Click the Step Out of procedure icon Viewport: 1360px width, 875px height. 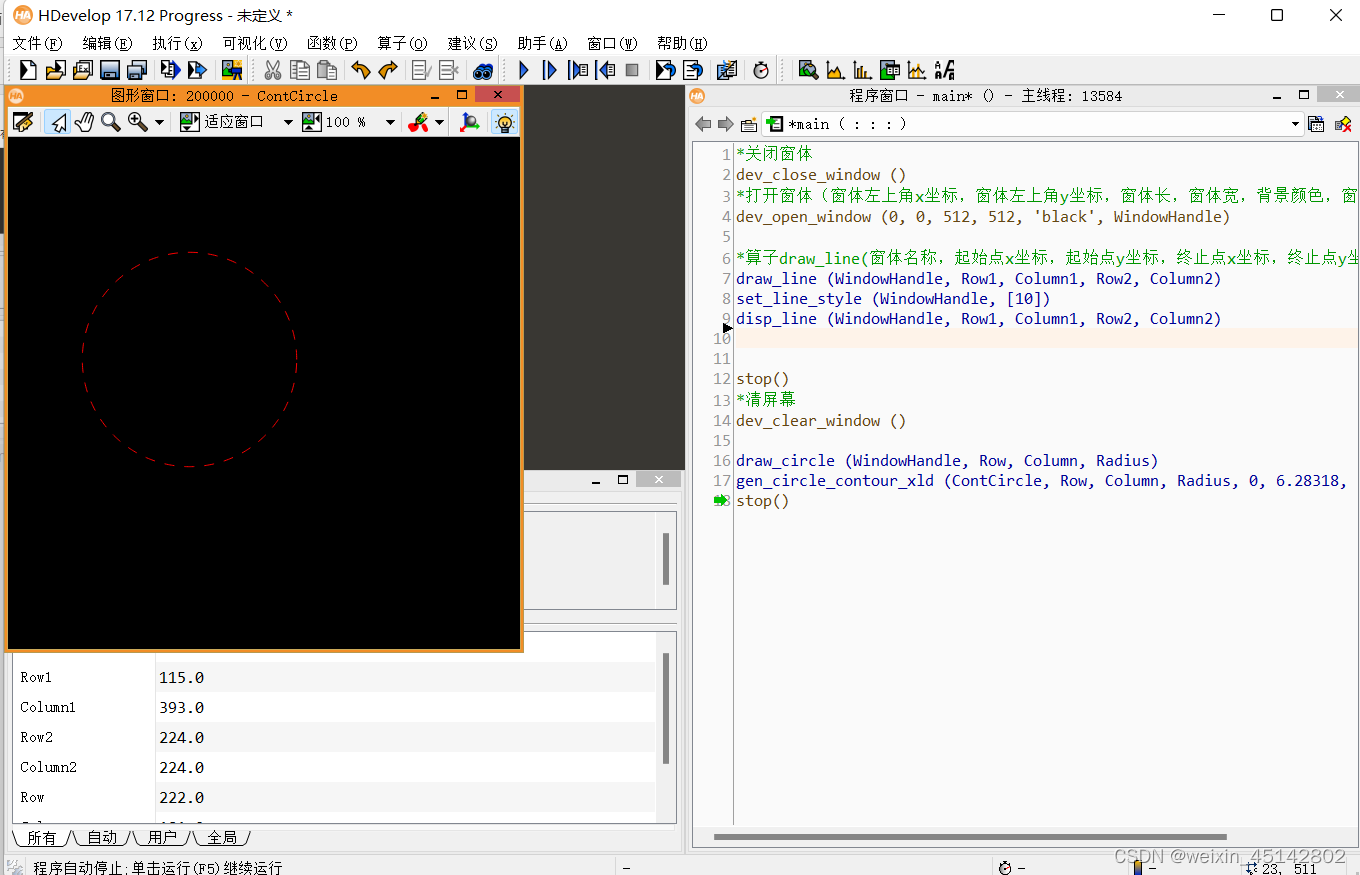click(605, 70)
